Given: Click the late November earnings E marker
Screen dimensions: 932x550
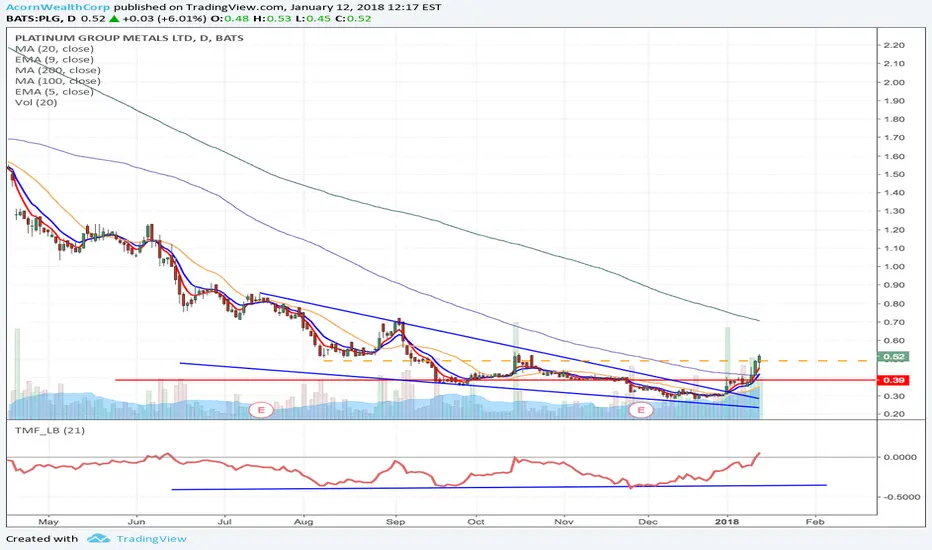Looking at the screenshot, I should (x=641, y=410).
